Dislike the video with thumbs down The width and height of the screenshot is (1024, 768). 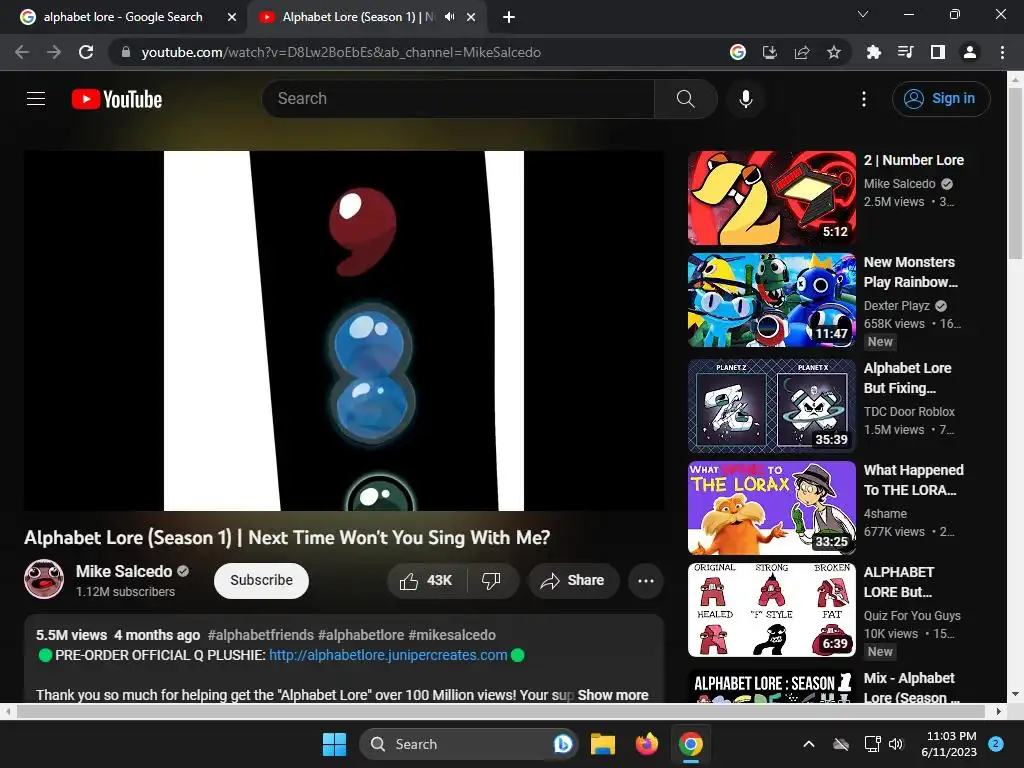pos(491,581)
